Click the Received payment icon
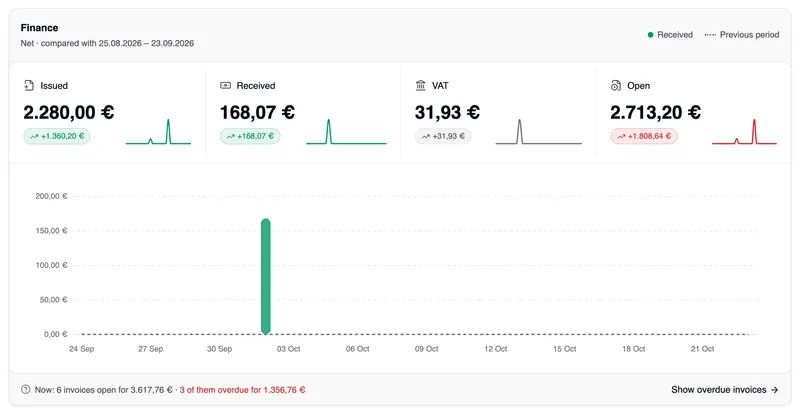Screen dimensions: 800x414 [226, 85]
